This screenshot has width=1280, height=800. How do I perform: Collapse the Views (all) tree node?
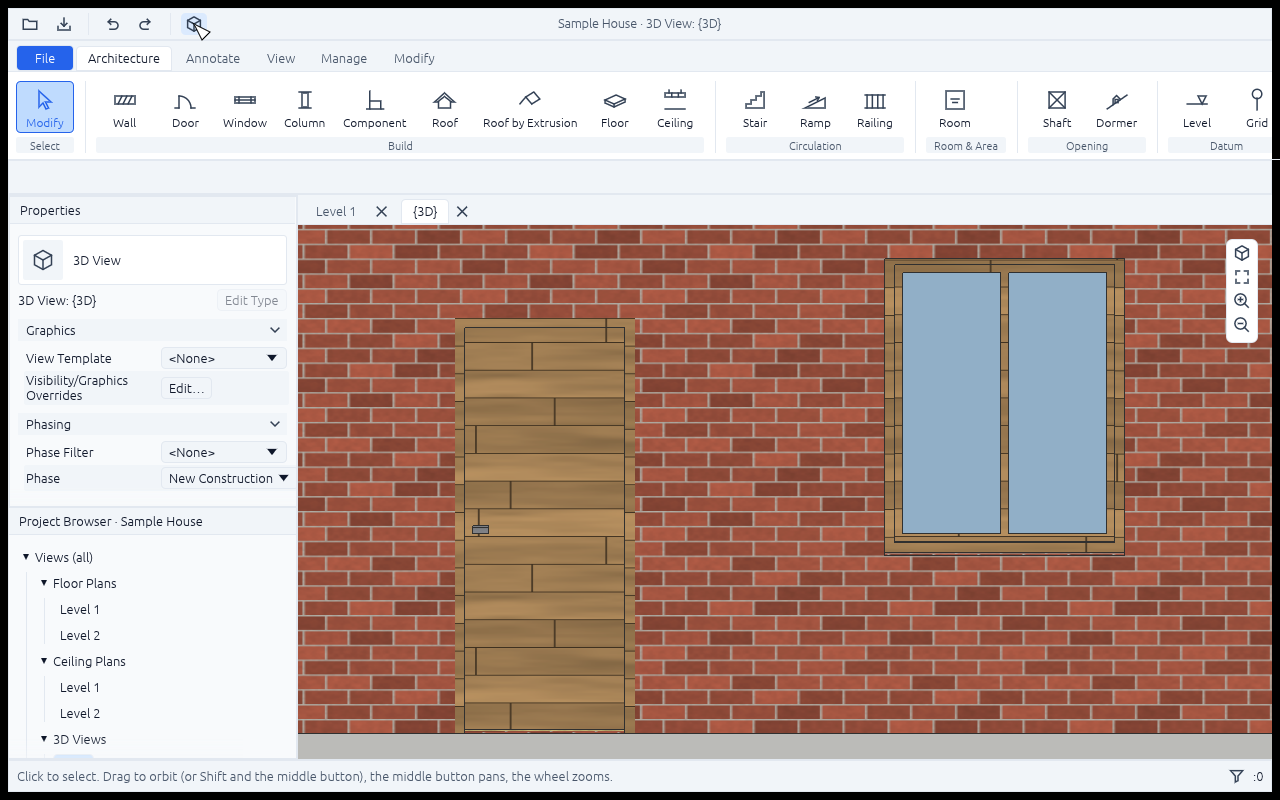tap(26, 557)
